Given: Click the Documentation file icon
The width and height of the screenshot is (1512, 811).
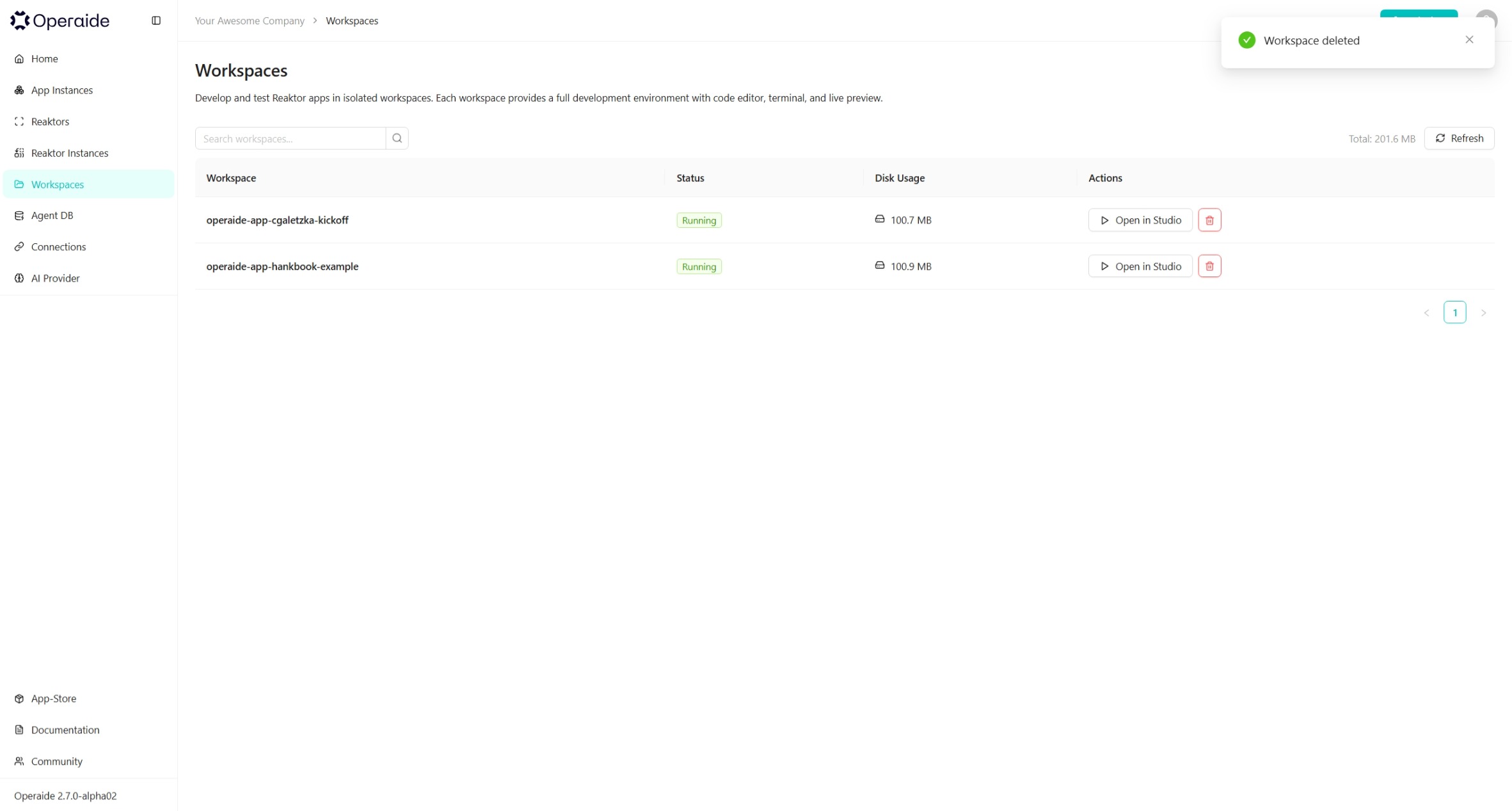Looking at the screenshot, I should [x=19, y=730].
